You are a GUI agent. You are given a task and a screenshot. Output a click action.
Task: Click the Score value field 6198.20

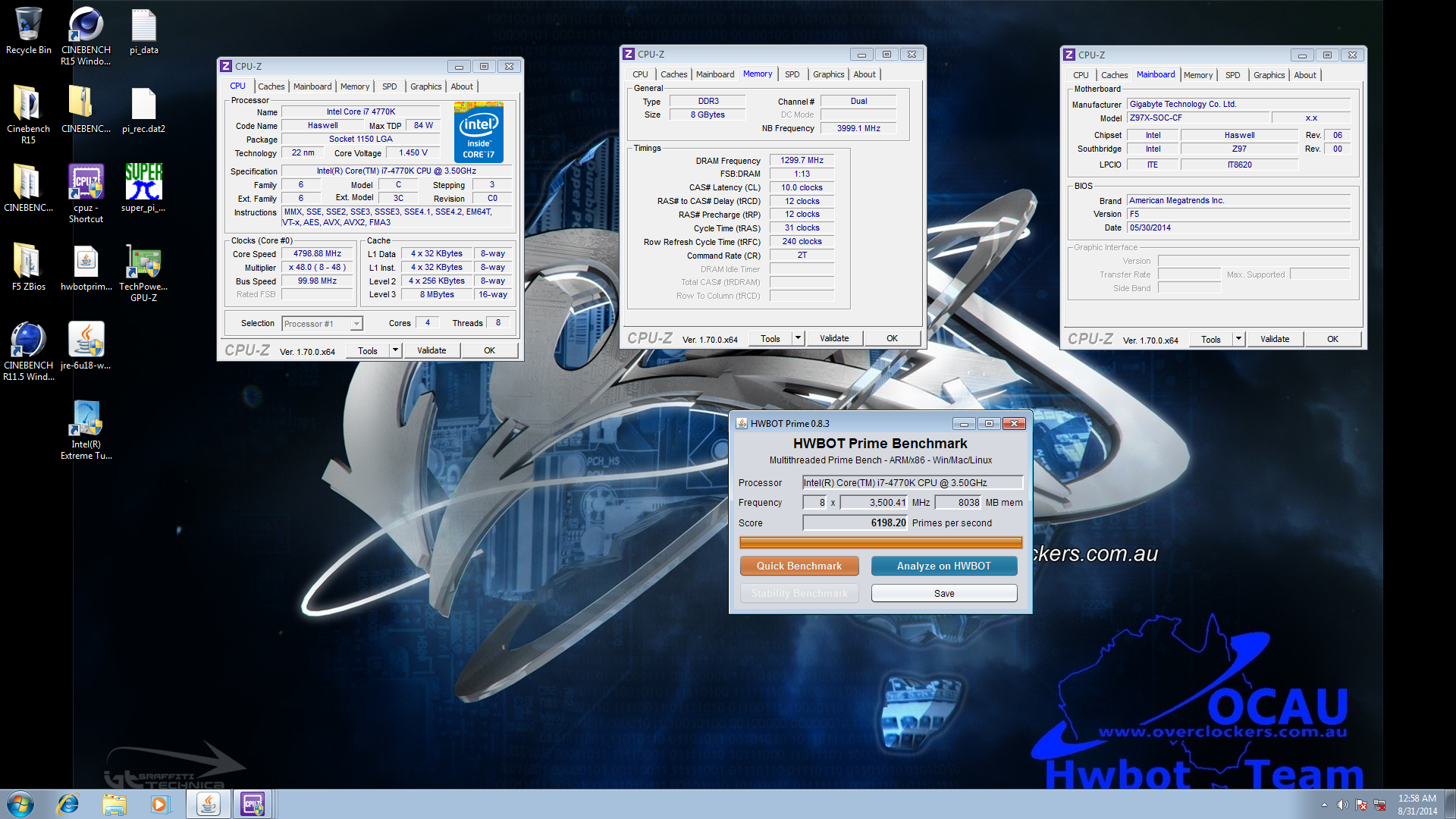(855, 522)
